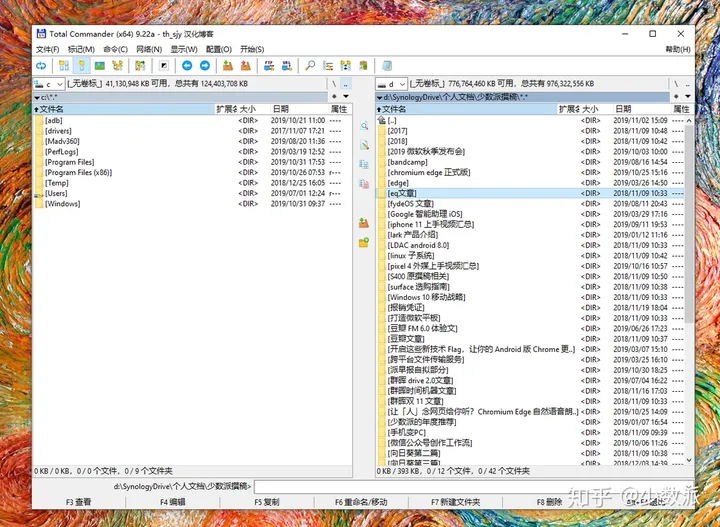Go forward with the blue right arrow
The height and width of the screenshot is (527, 720).
pyautogui.click(x=205, y=66)
